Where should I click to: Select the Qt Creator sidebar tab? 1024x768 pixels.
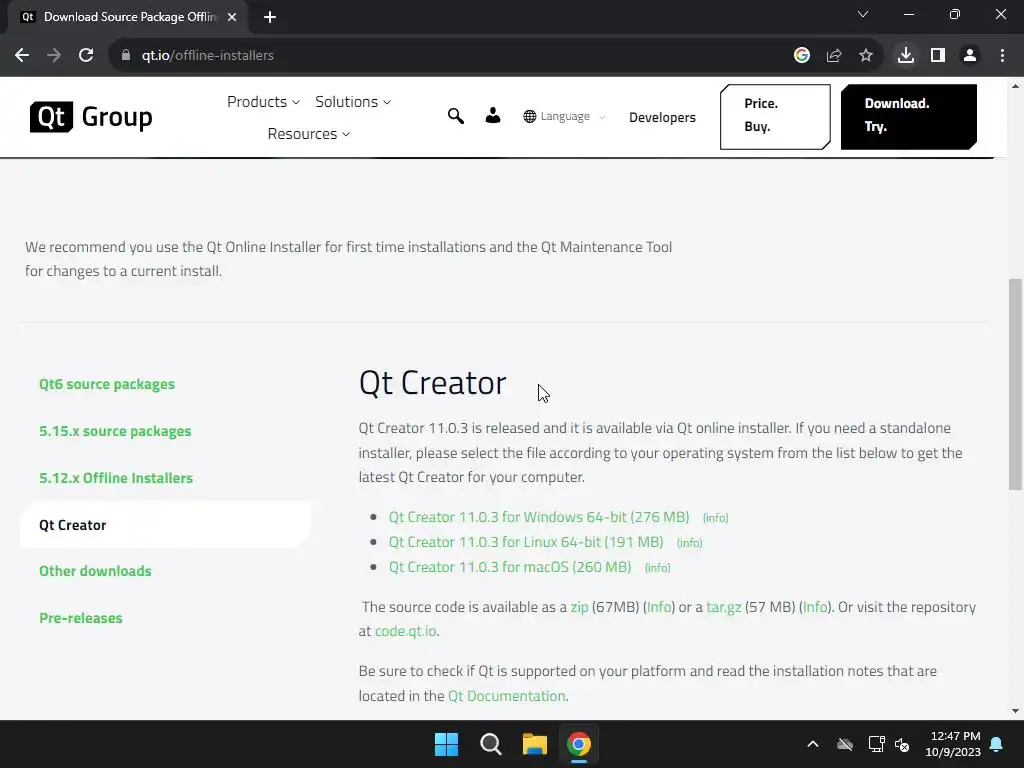coord(165,525)
